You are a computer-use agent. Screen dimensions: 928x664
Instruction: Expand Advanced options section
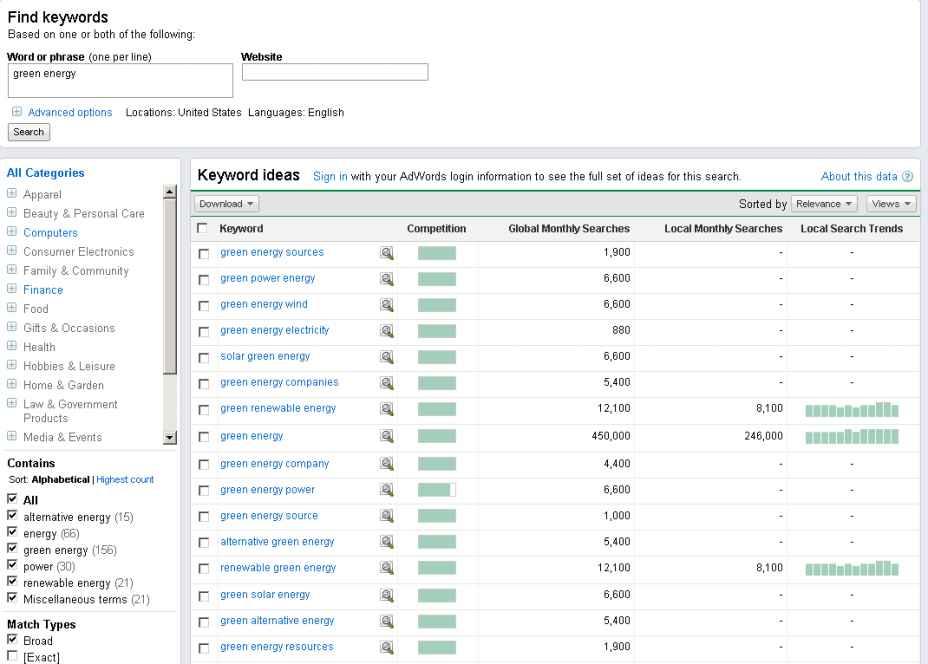pos(69,112)
